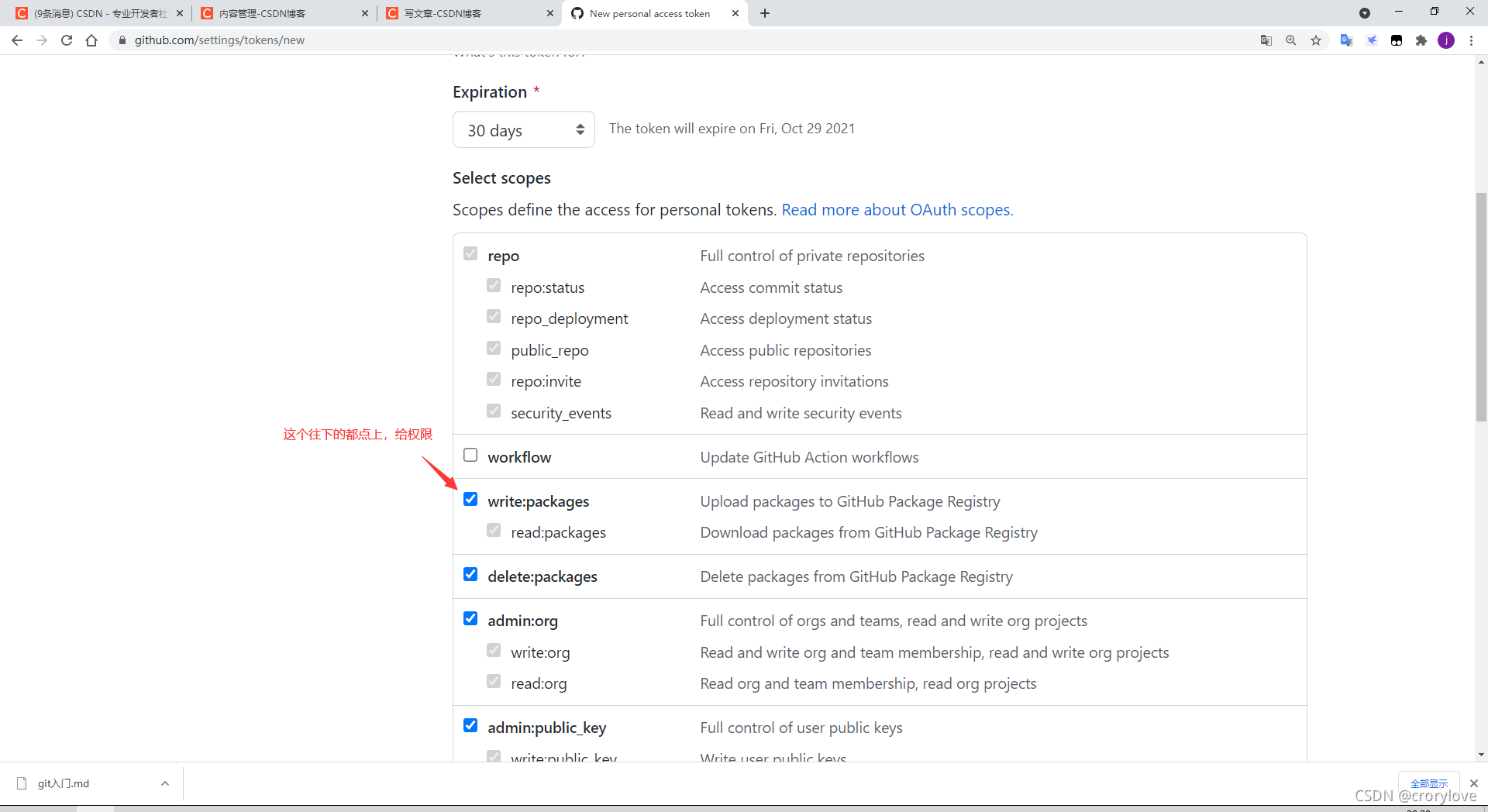Click the github.com address bar URL
Screen dimensions: 1488x812
coord(219,40)
